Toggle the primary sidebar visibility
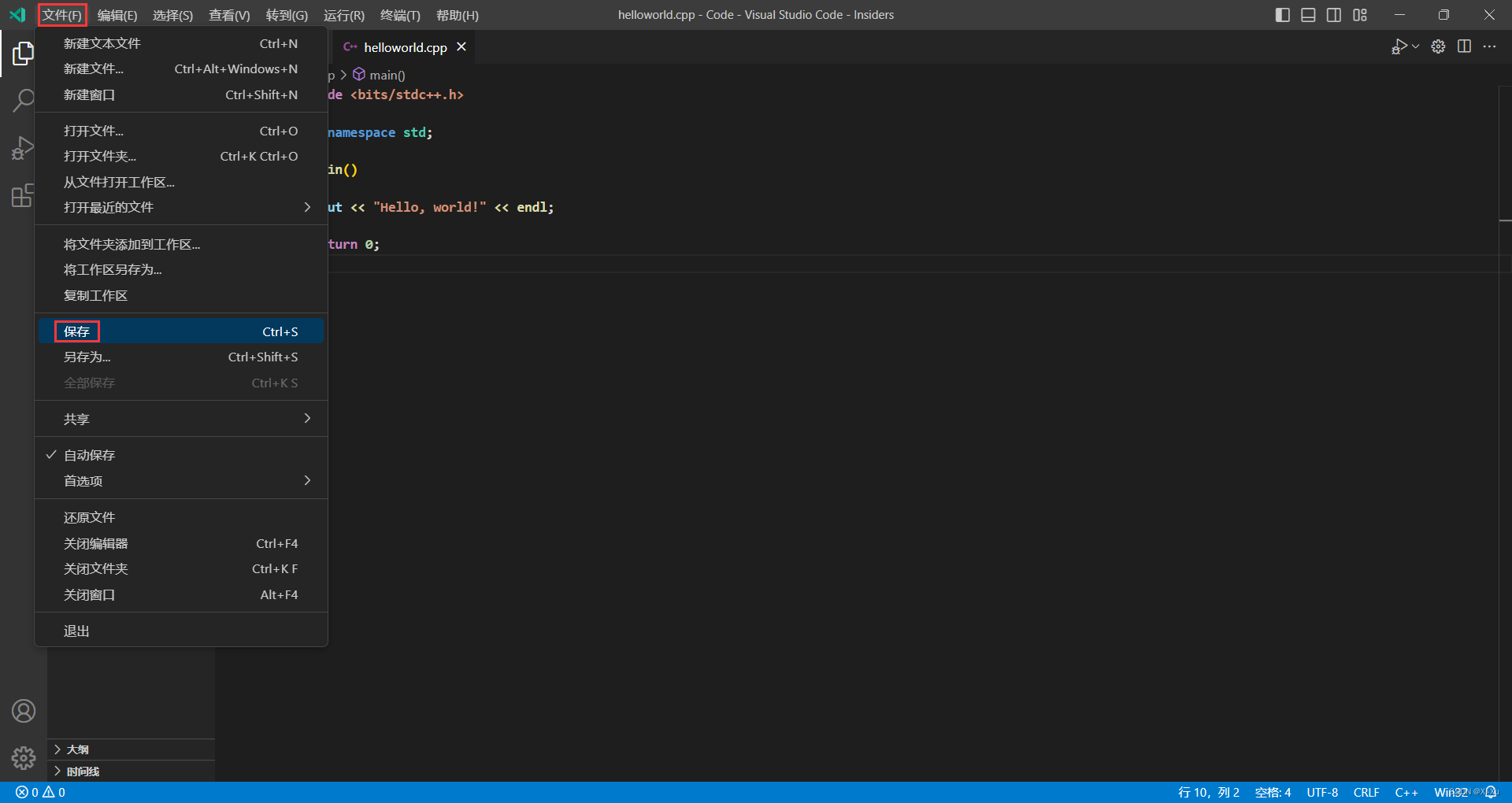The width and height of the screenshot is (1512, 803). pos(1282,14)
